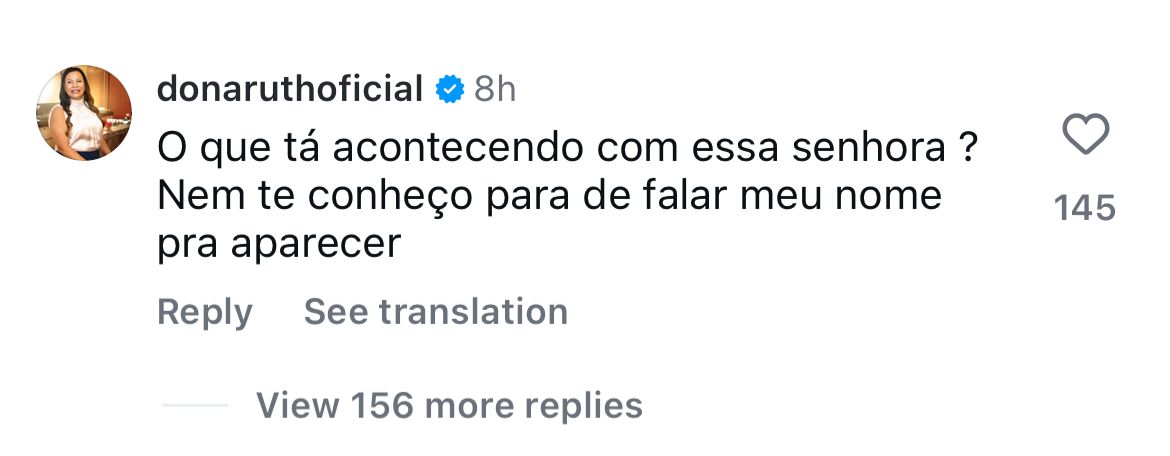The image size is (1170, 456).
Task: Click See translation under the comment
Action: click(x=436, y=312)
